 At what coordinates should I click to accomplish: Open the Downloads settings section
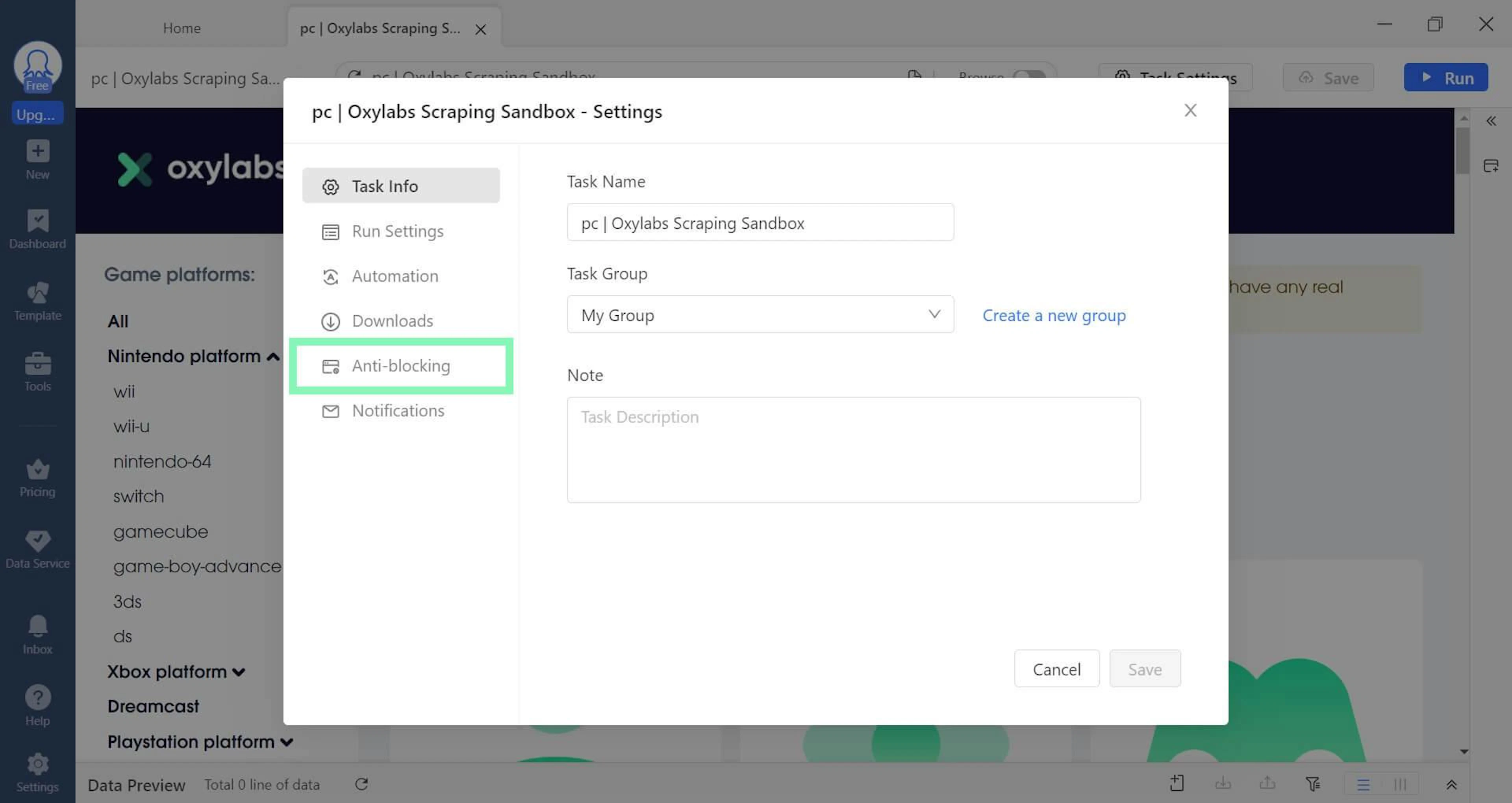point(401,321)
